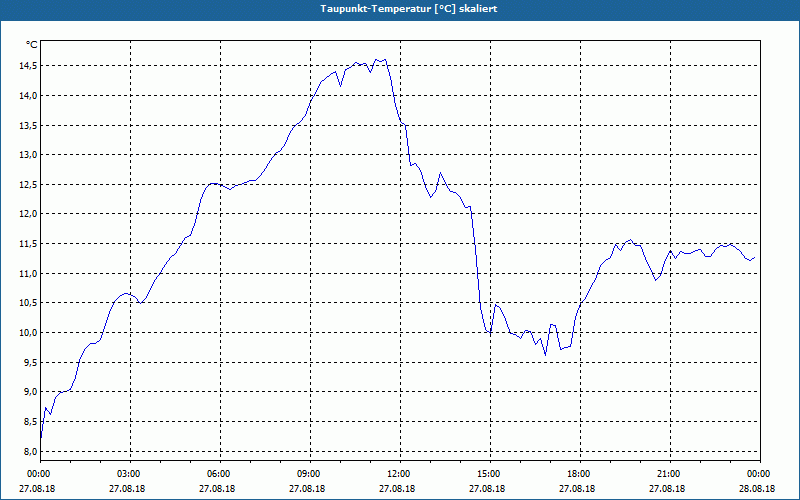Select the 10,0 y-axis label

(29, 333)
